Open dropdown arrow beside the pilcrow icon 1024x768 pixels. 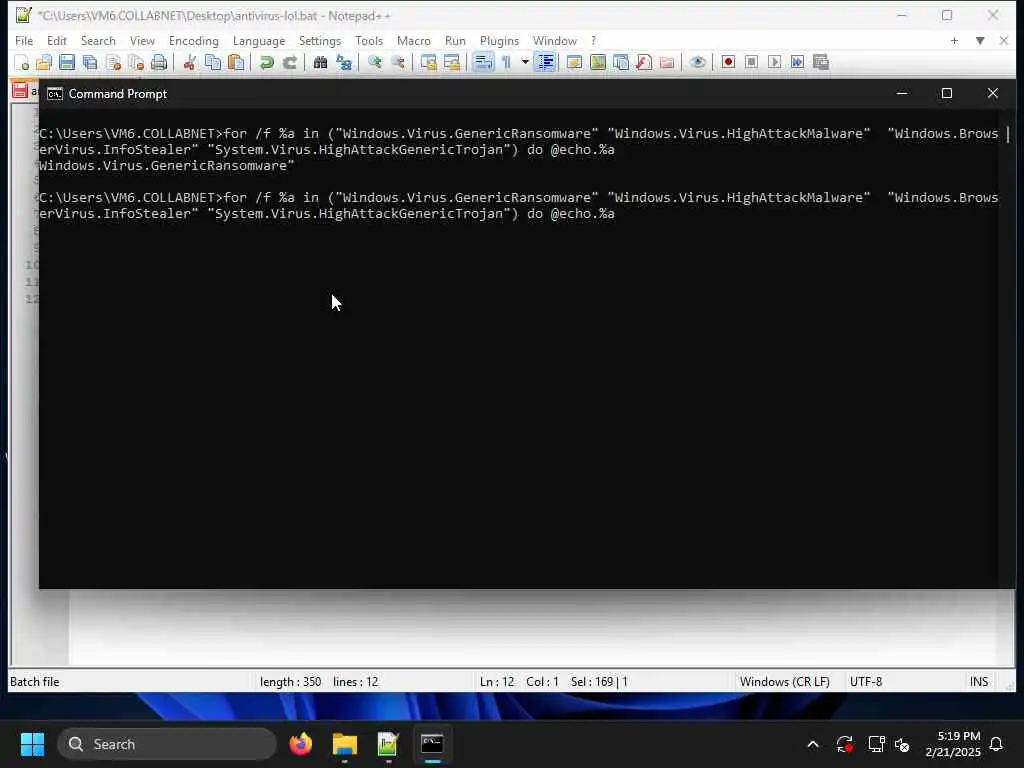coord(525,63)
